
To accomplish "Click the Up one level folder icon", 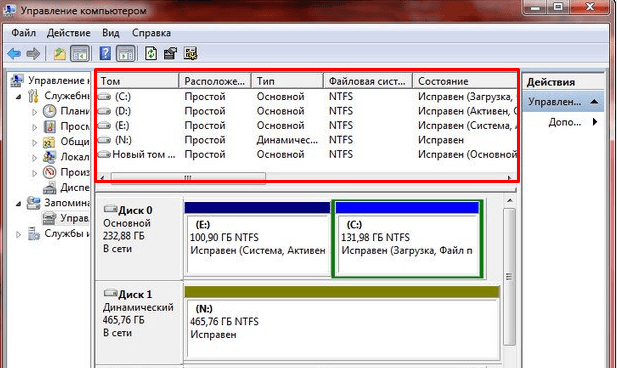I will tap(59, 54).
